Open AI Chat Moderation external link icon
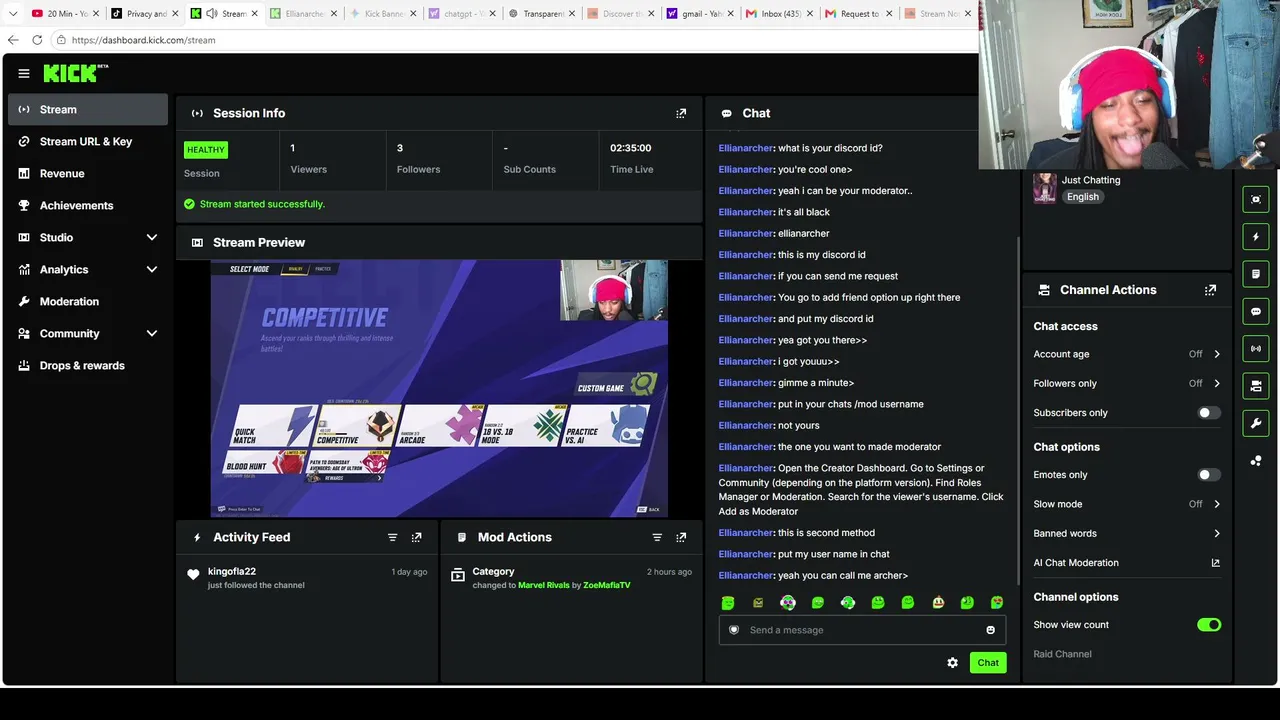 pos(1215,563)
